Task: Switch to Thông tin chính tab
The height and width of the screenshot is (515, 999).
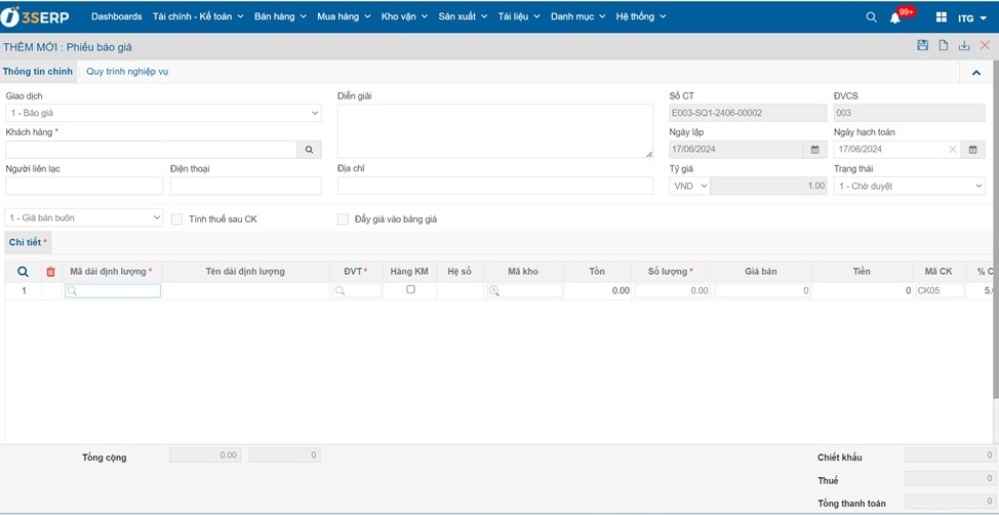Action: point(38,71)
